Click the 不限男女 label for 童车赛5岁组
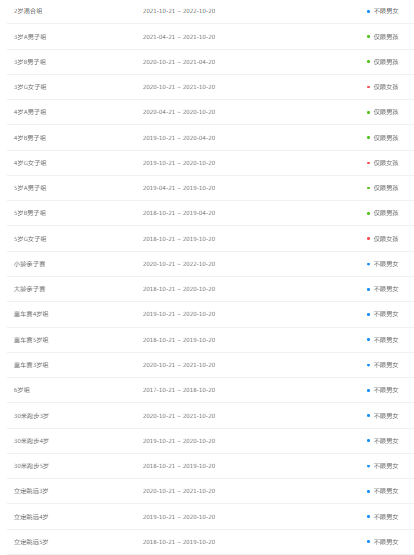414x555 pixels. click(x=386, y=340)
